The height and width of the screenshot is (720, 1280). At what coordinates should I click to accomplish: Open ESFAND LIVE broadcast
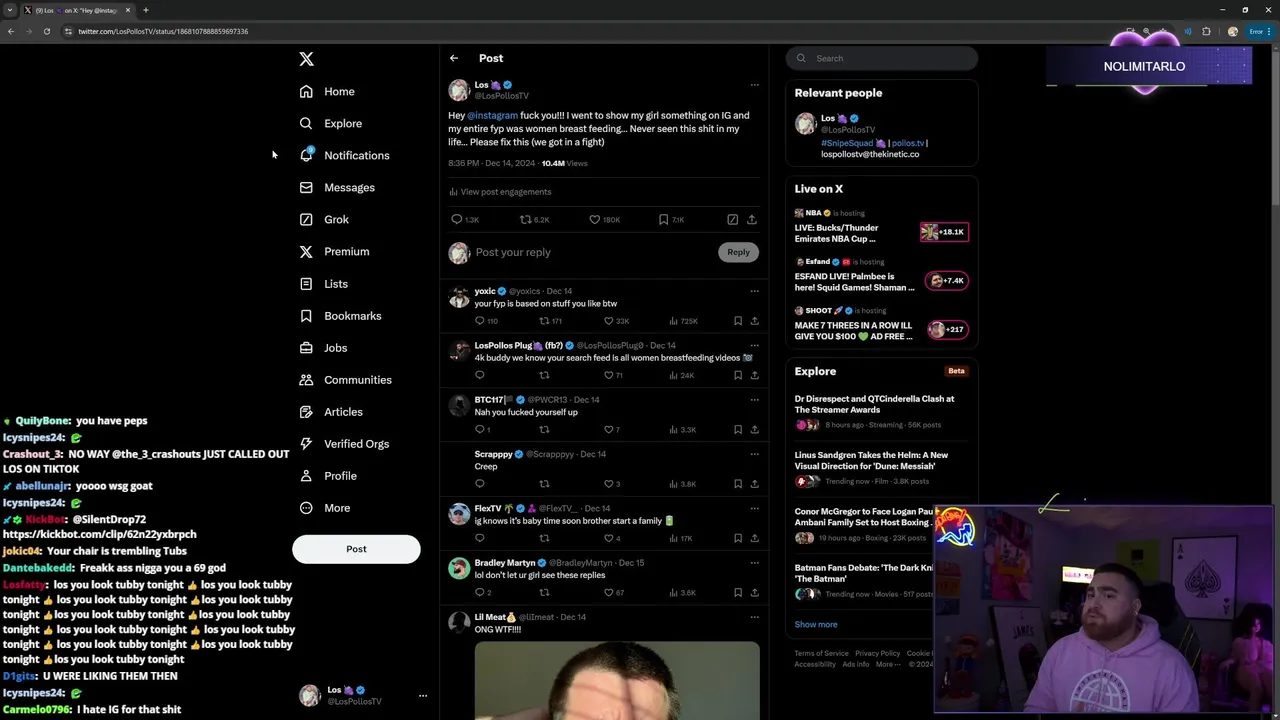881,276
